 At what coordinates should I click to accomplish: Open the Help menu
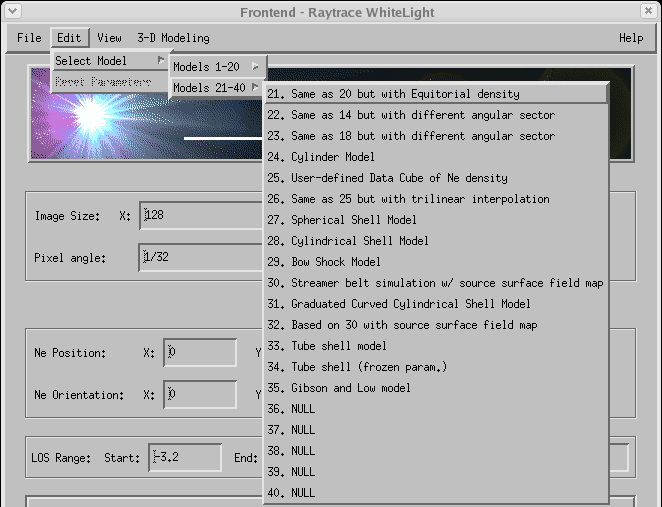coord(631,38)
